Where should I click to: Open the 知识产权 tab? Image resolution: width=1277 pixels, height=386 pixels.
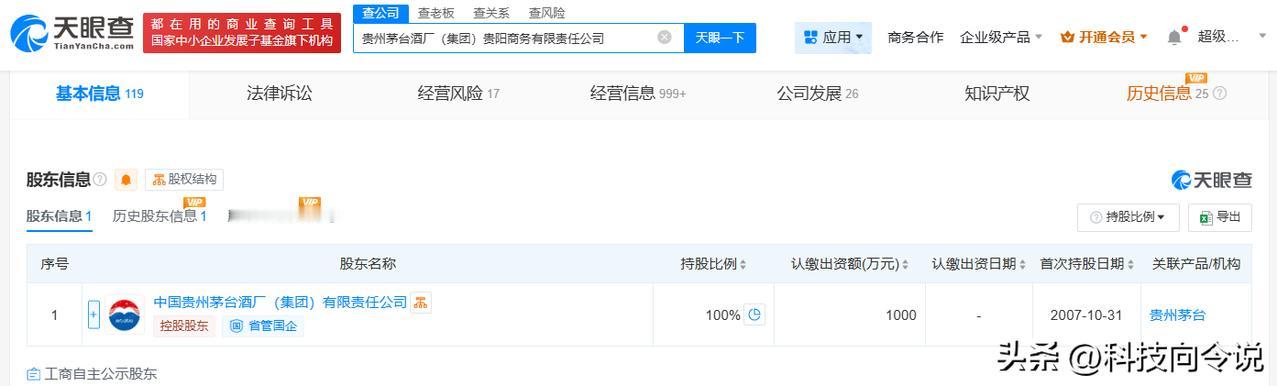[x=997, y=94]
